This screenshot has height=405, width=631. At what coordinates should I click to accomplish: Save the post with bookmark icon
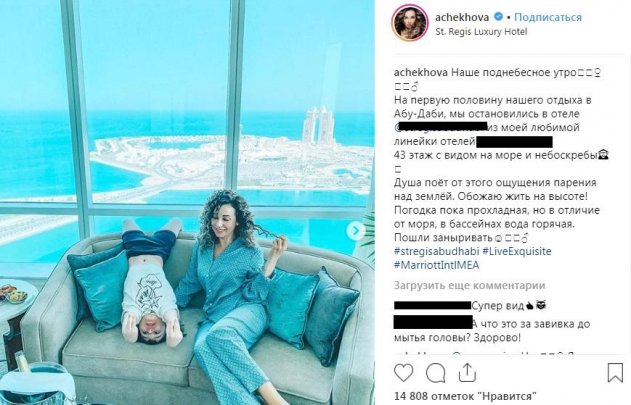click(x=615, y=372)
